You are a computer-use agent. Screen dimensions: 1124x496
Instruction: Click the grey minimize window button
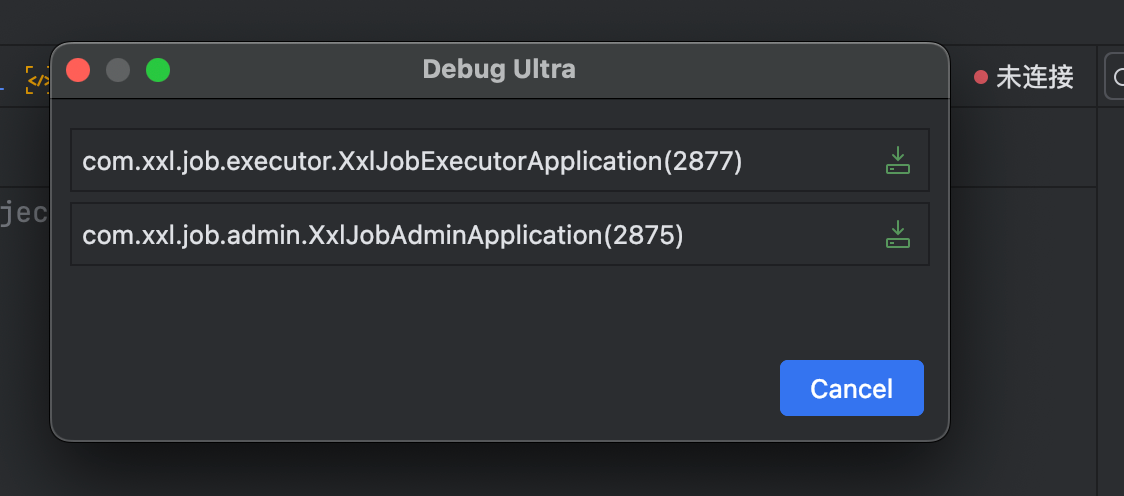pos(118,70)
